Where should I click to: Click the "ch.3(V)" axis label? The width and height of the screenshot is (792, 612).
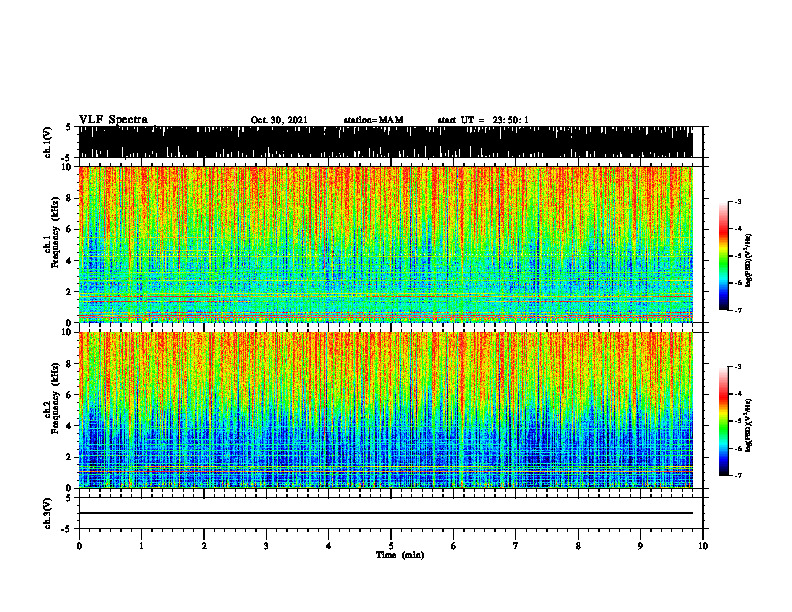coord(48,513)
